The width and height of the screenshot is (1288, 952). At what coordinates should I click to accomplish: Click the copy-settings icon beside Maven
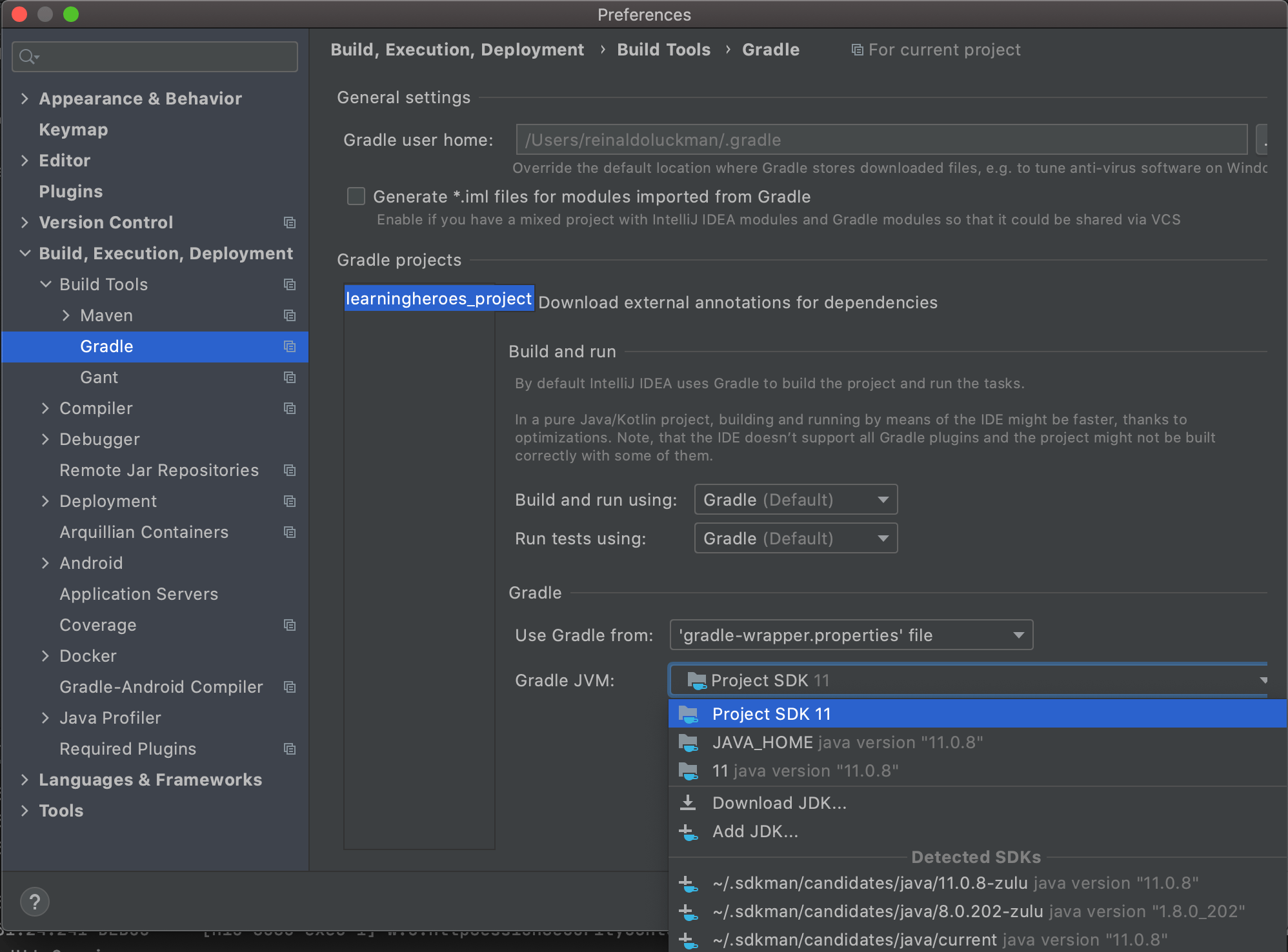click(x=289, y=315)
